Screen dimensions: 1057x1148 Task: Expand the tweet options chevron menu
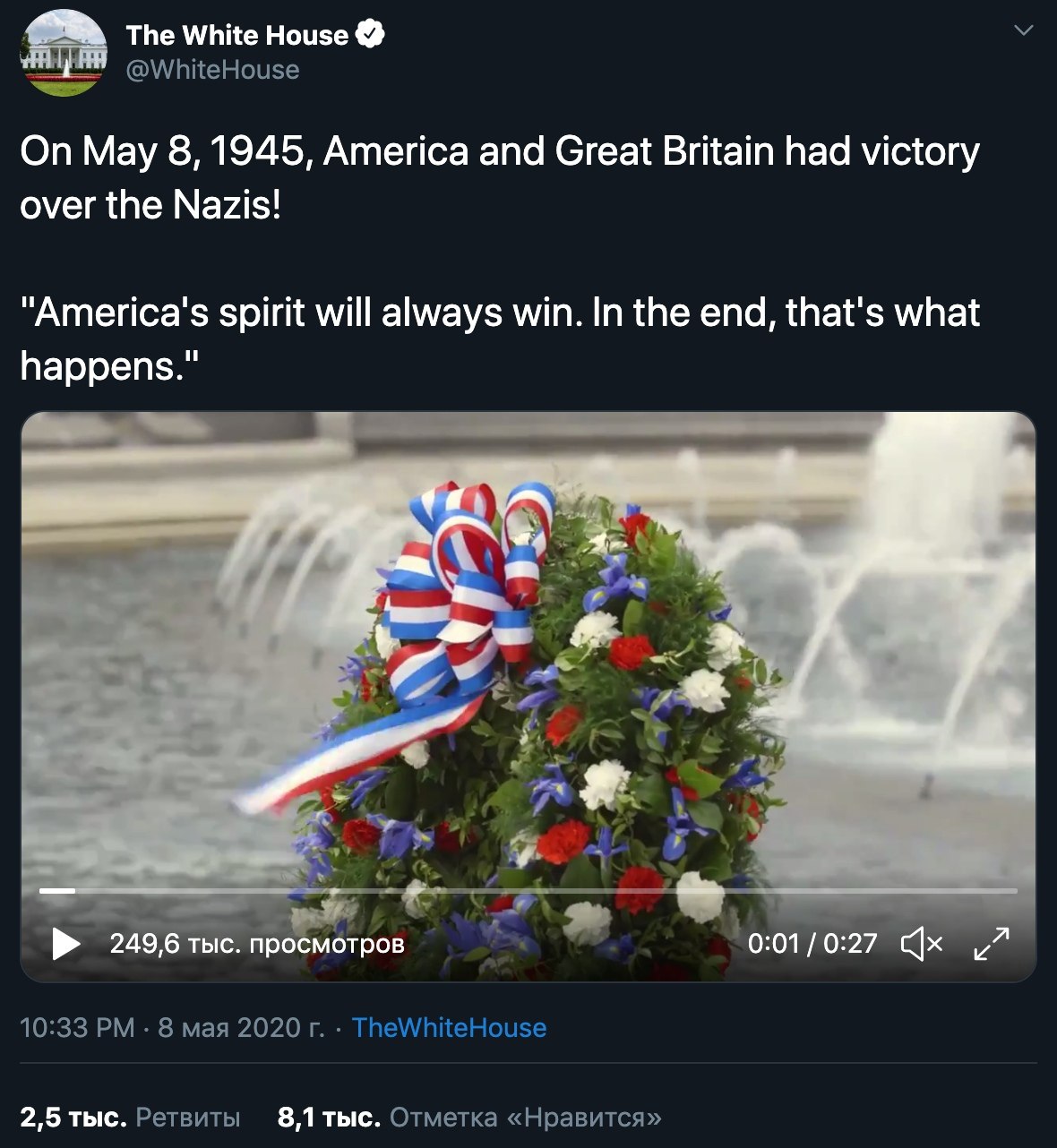tap(1023, 30)
